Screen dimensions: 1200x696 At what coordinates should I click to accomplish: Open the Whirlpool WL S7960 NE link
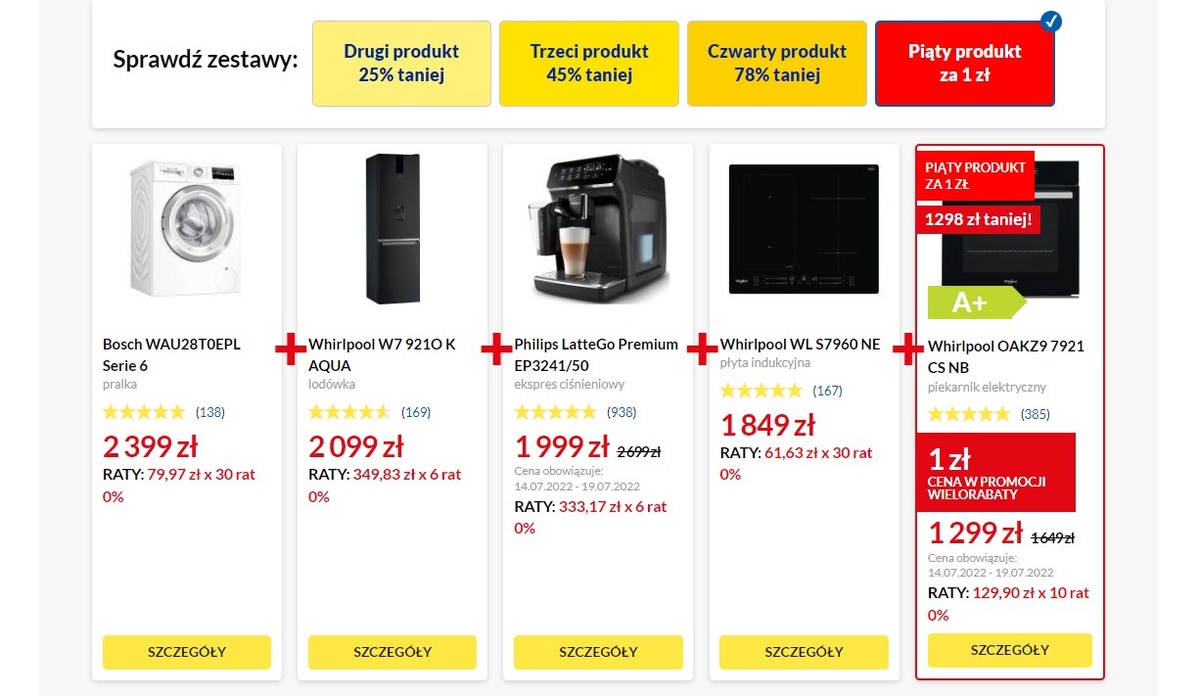pos(800,344)
